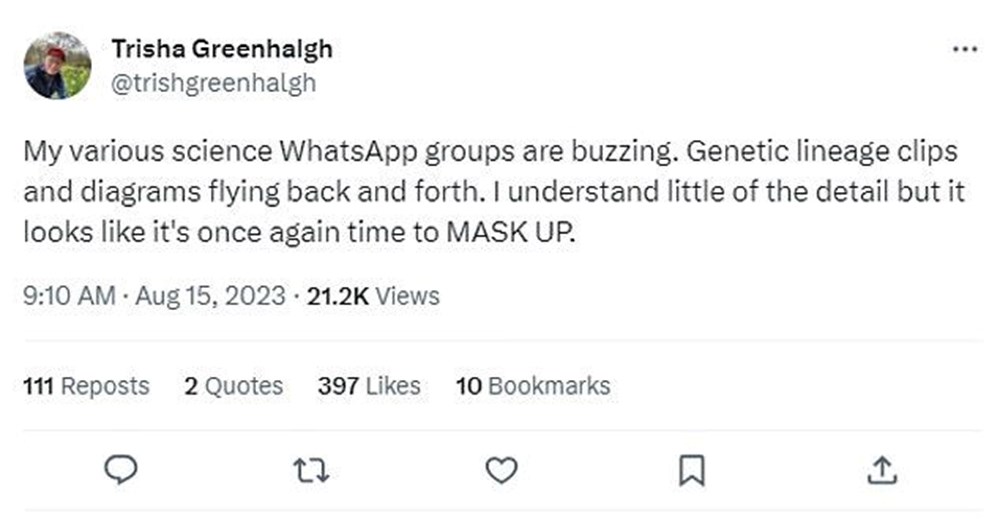The width and height of the screenshot is (1000, 521).
Task: Visit the @trishgreenhalgh handle link
Action: click(213, 83)
